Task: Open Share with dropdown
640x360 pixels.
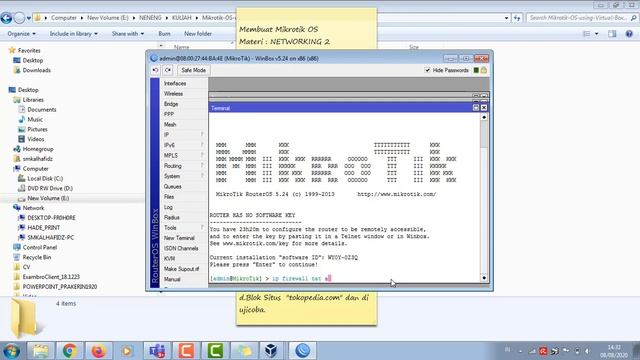Action: coord(128,34)
